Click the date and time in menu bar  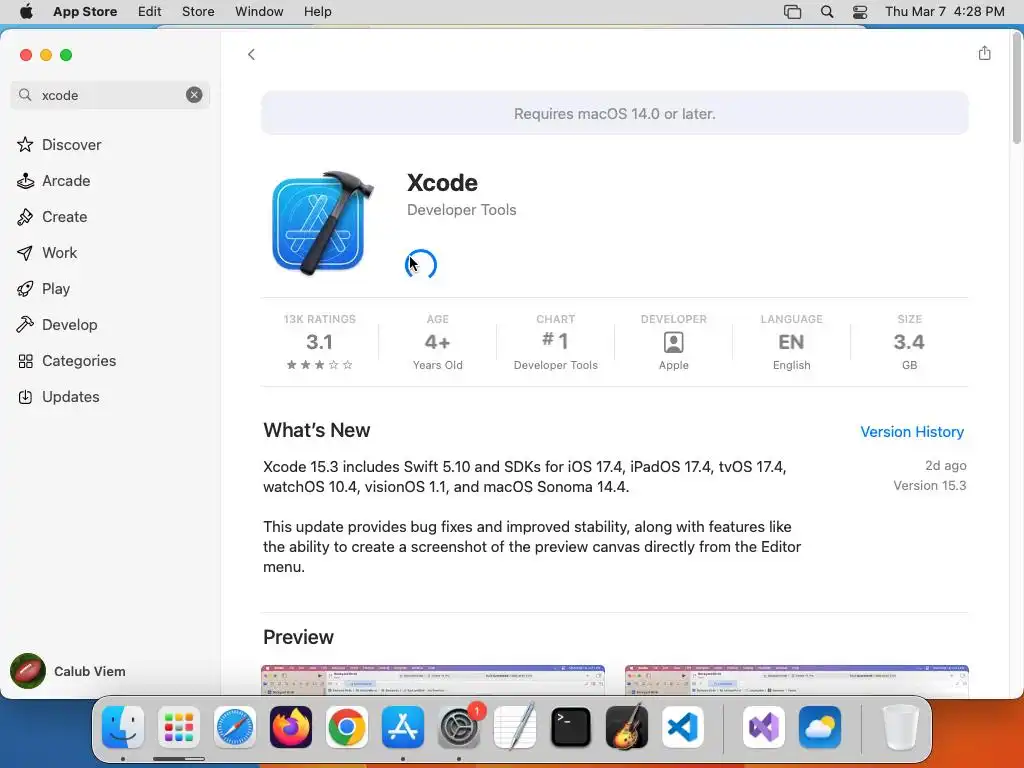click(x=944, y=12)
